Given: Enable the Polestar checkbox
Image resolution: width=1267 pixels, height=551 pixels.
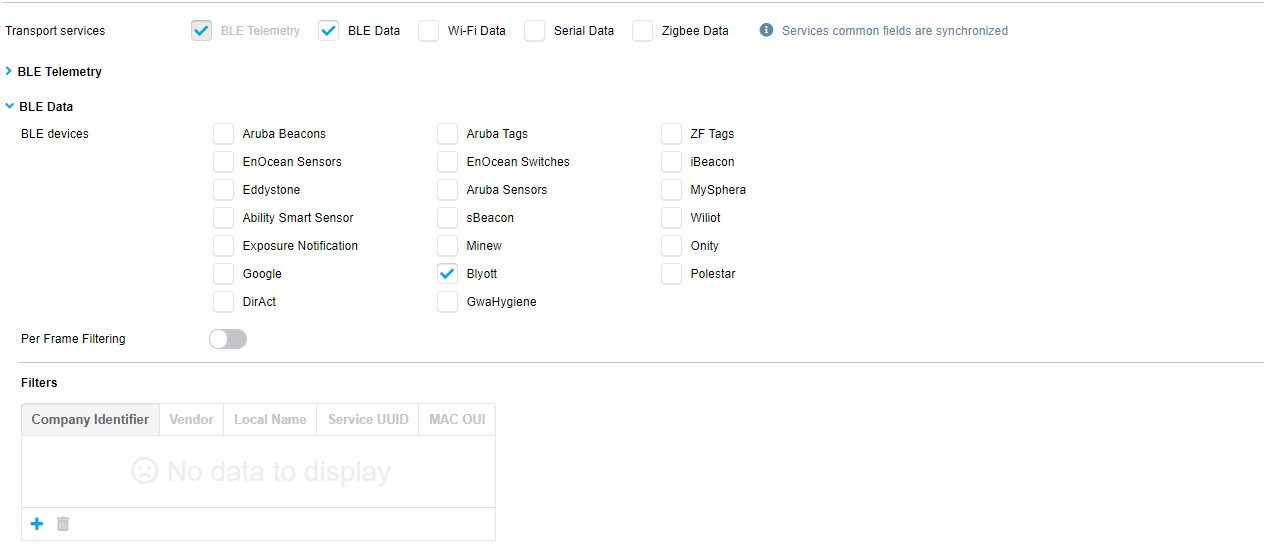Looking at the screenshot, I should [x=672, y=274].
